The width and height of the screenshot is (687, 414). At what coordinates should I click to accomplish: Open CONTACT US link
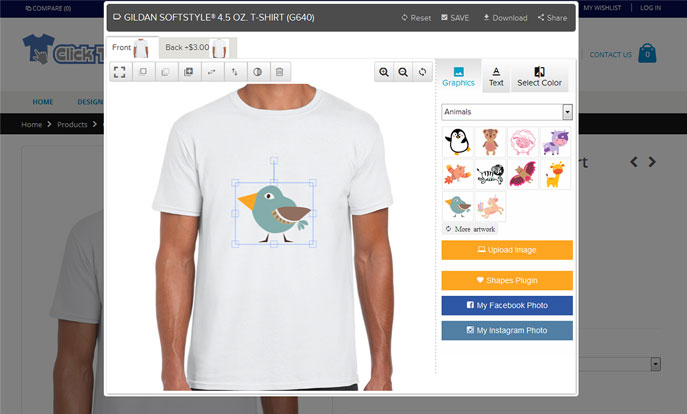(610, 55)
